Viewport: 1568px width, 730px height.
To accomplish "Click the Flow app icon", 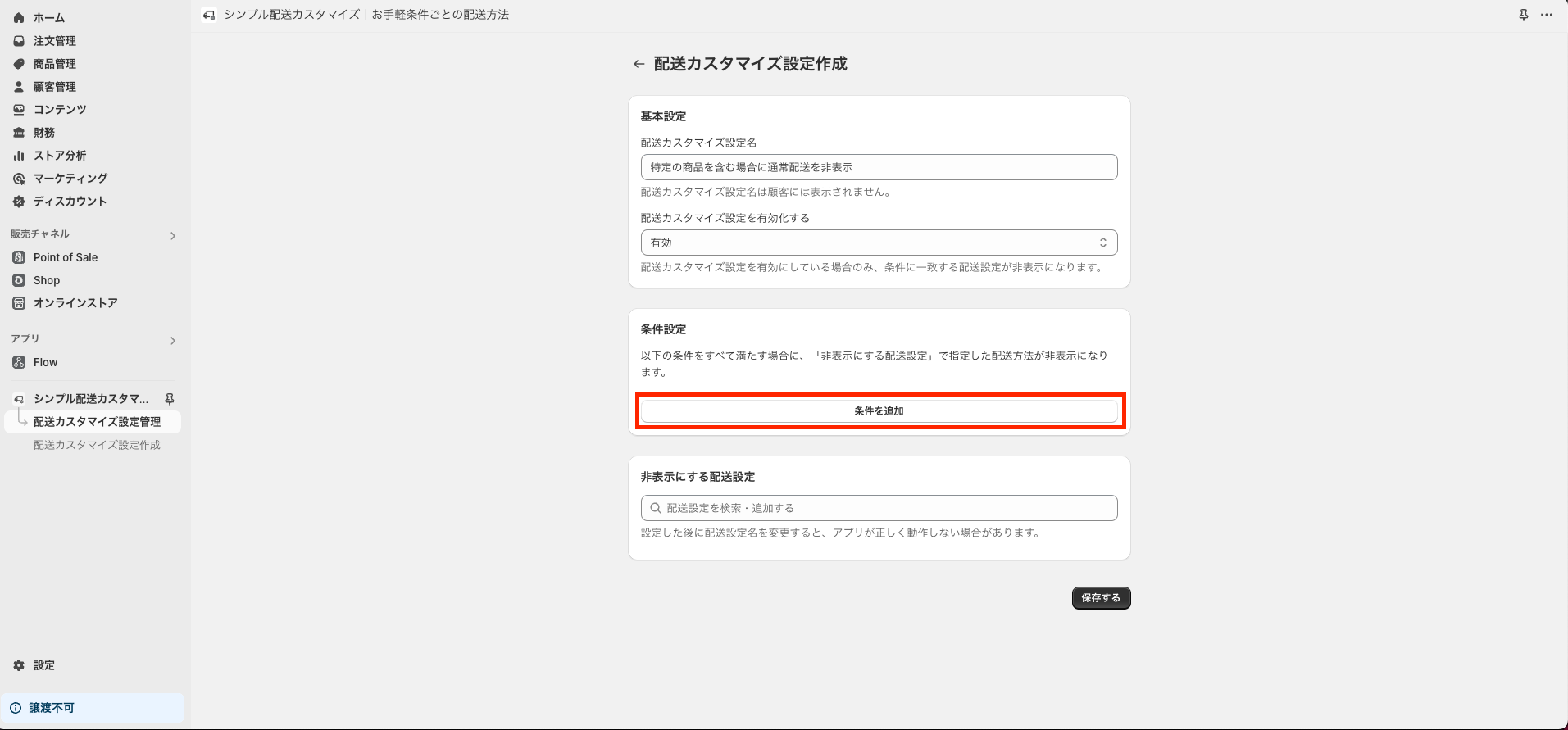I will coord(19,362).
